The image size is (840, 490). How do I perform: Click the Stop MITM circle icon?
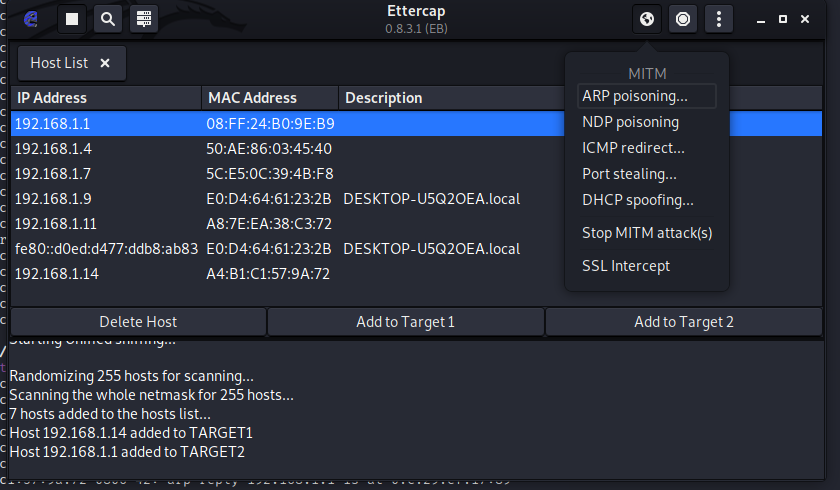click(683, 18)
